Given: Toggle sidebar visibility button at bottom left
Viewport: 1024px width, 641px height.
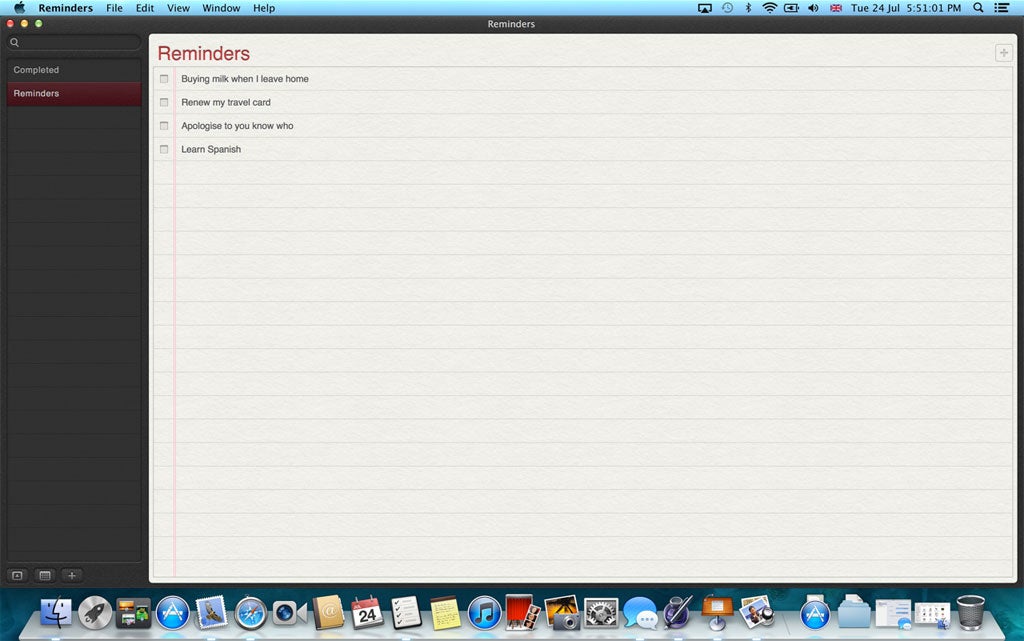Looking at the screenshot, I should click(17, 575).
